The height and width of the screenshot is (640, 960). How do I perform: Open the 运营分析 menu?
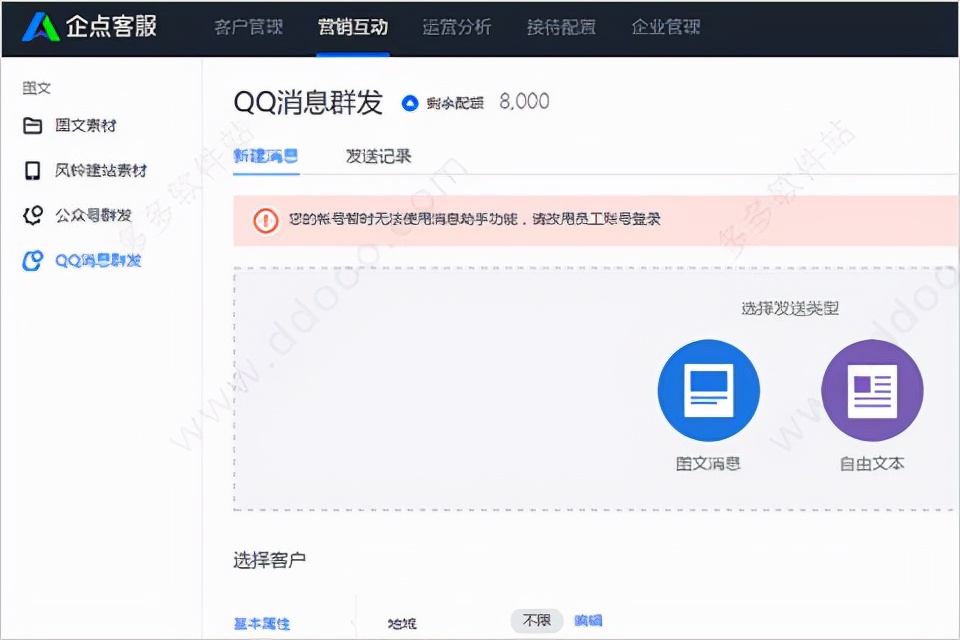pos(457,28)
